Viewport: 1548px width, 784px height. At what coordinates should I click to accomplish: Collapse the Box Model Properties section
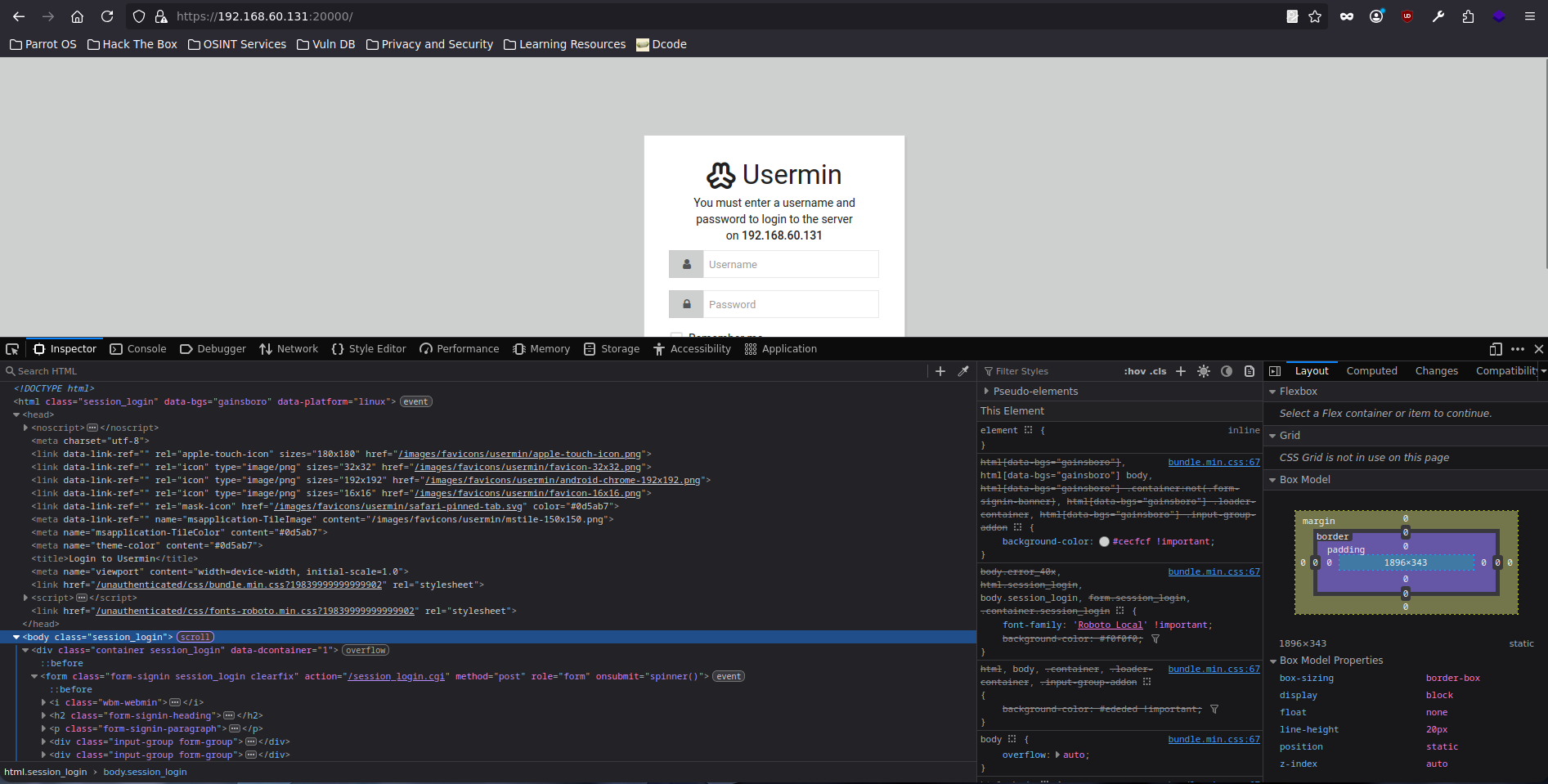pyautogui.click(x=1272, y=661)
